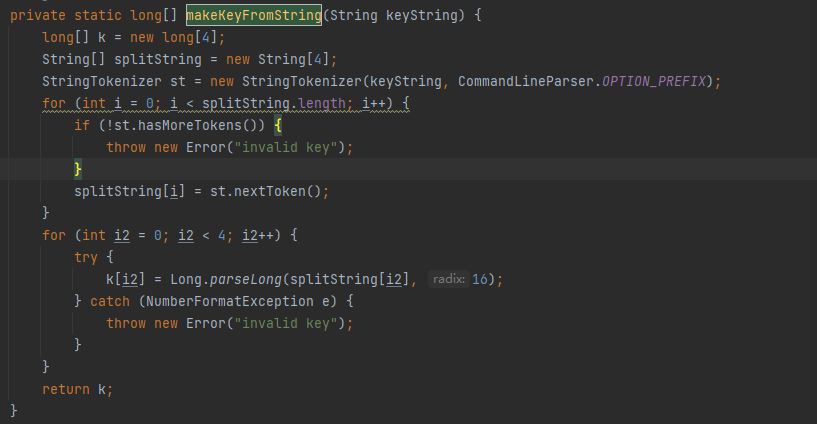The width and height of the screenshot is (817, 424).
Task: Click the try keyword
Action: point(86,257)
